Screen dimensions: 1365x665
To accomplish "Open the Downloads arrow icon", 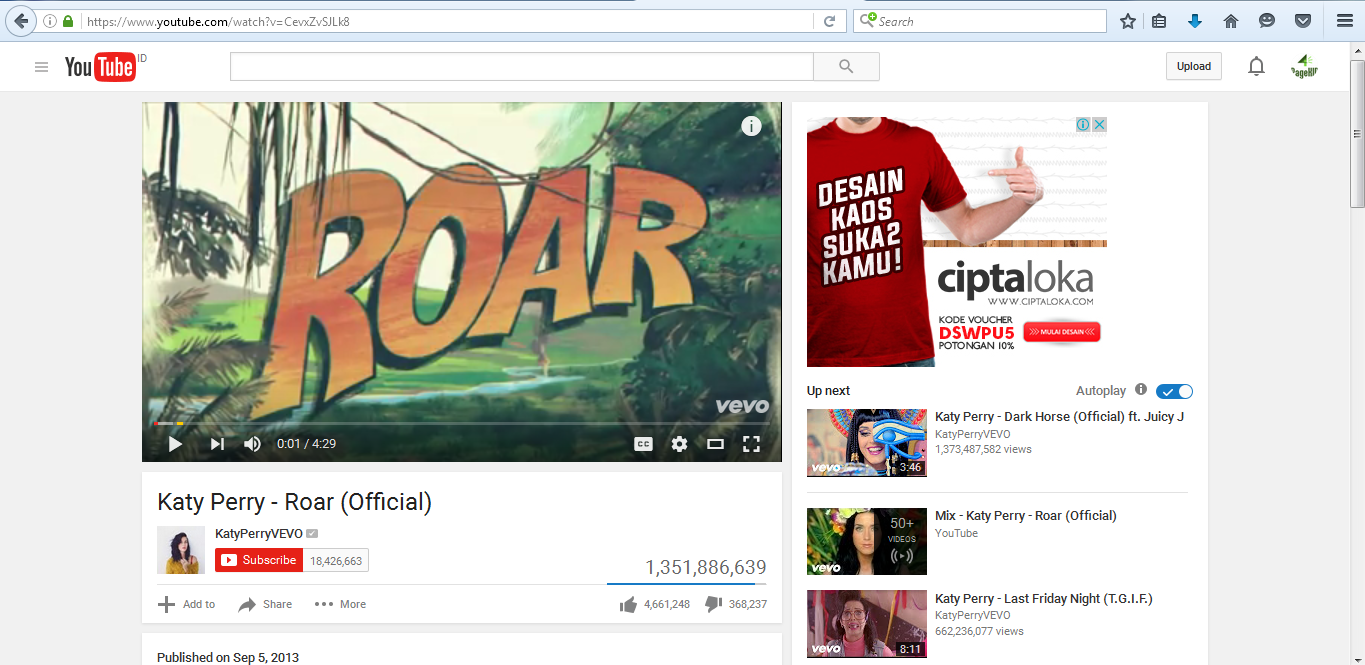I will click(1195, 21).
